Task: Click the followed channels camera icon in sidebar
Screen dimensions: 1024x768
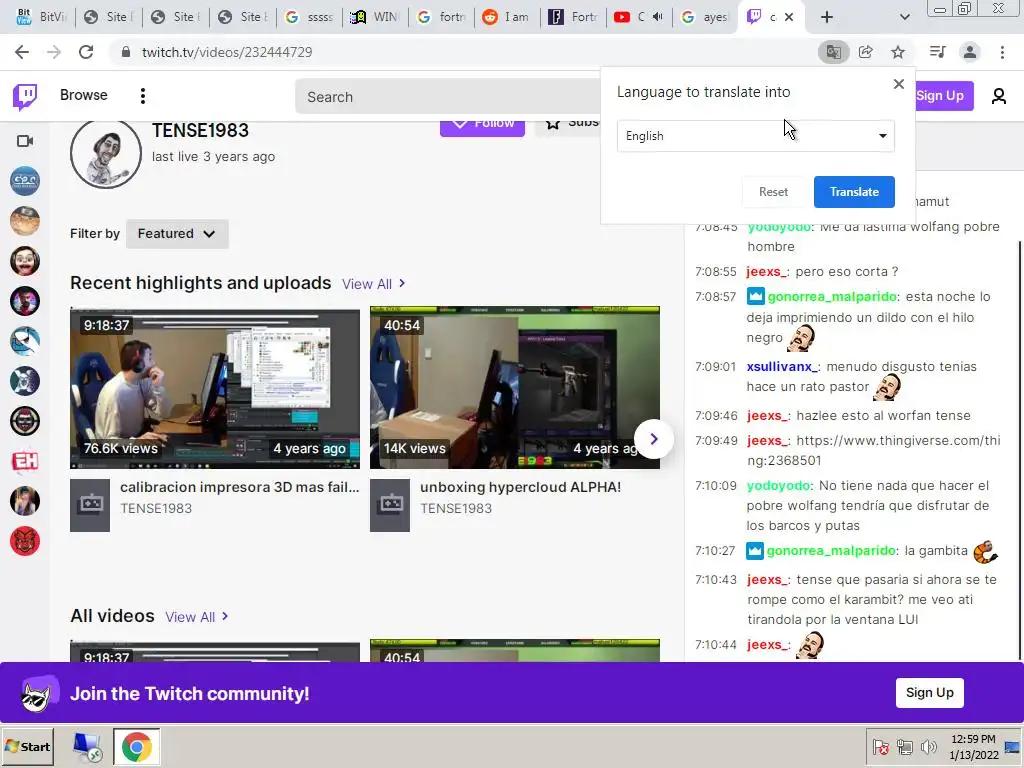Action: (25, 141)
